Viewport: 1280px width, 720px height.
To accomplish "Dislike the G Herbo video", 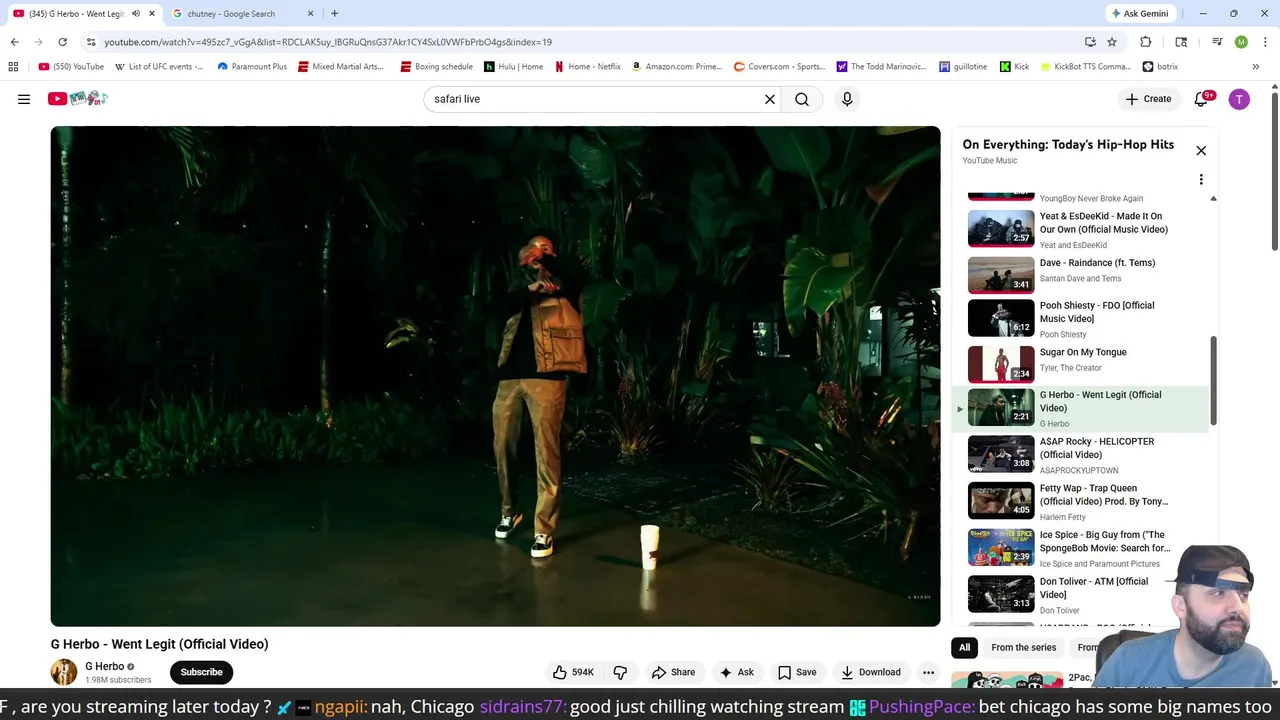I will [x=620, y=672].
